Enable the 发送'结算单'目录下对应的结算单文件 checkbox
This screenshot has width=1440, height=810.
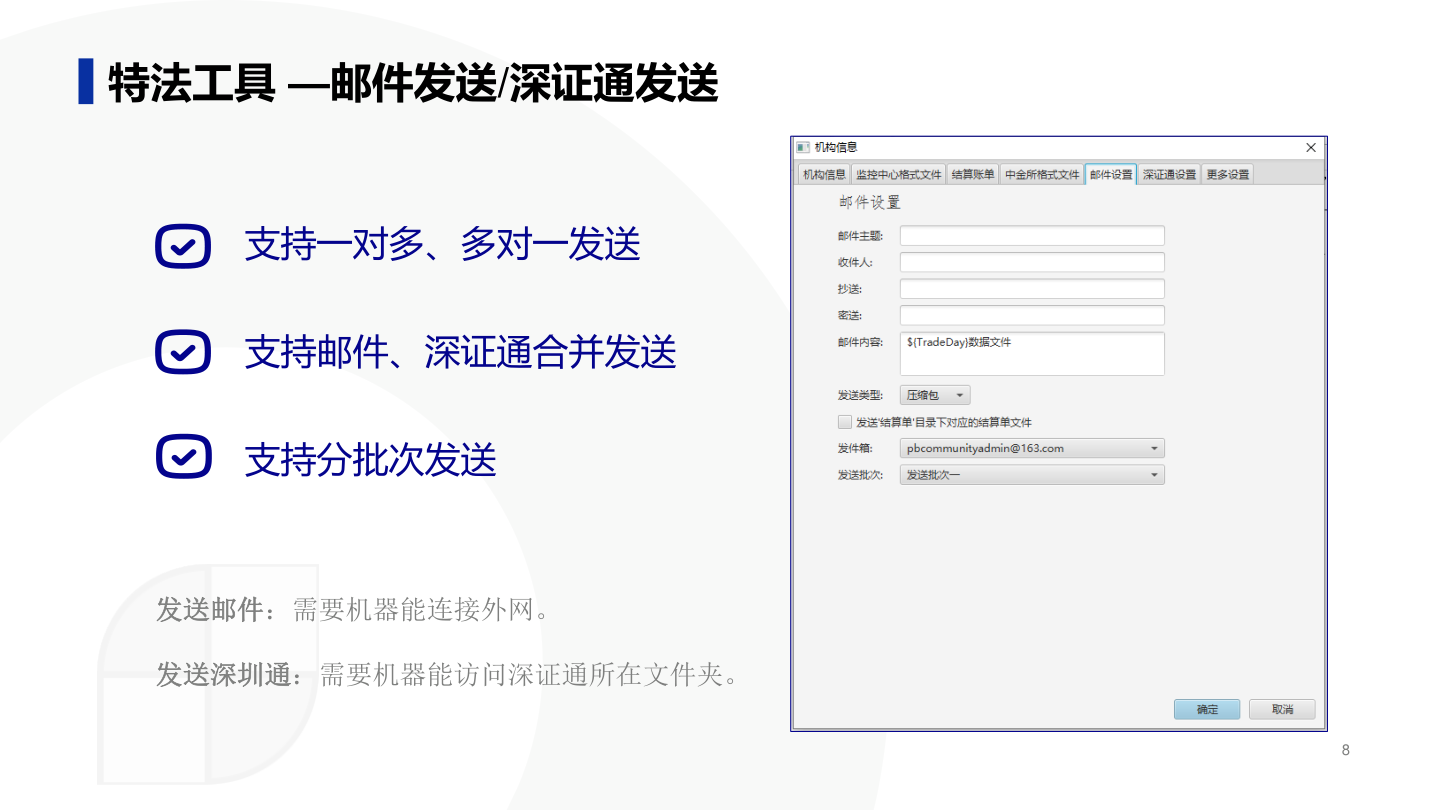(x=845, y=422)
